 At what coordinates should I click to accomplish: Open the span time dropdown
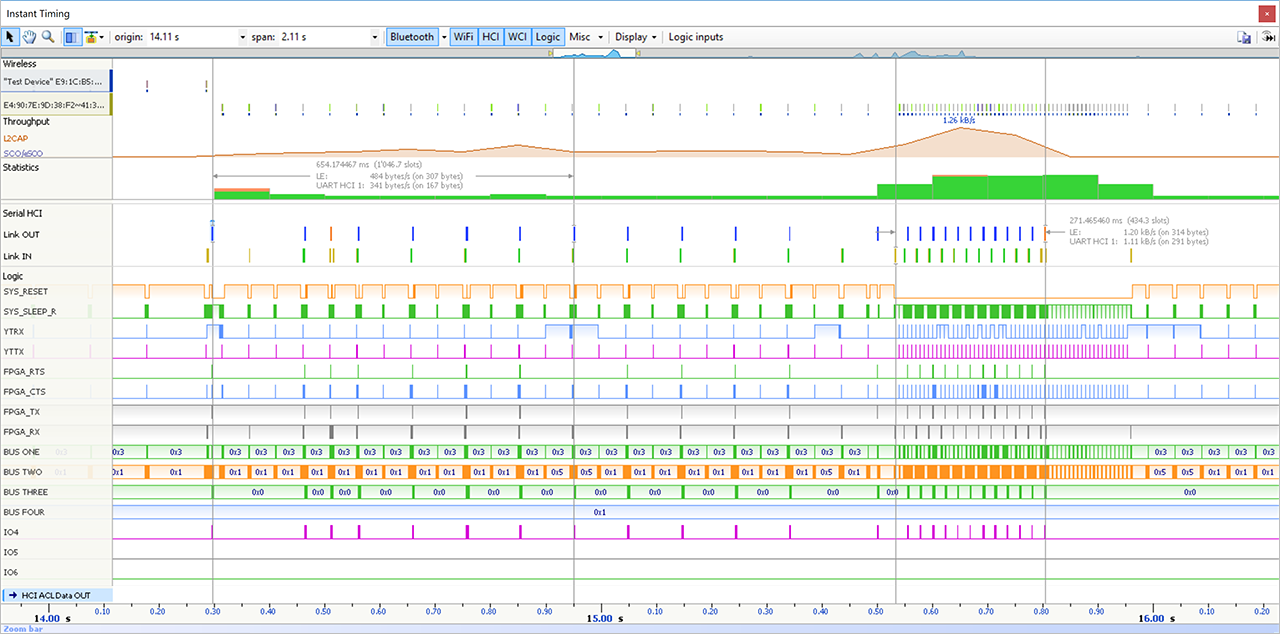(x=377, y=37)
